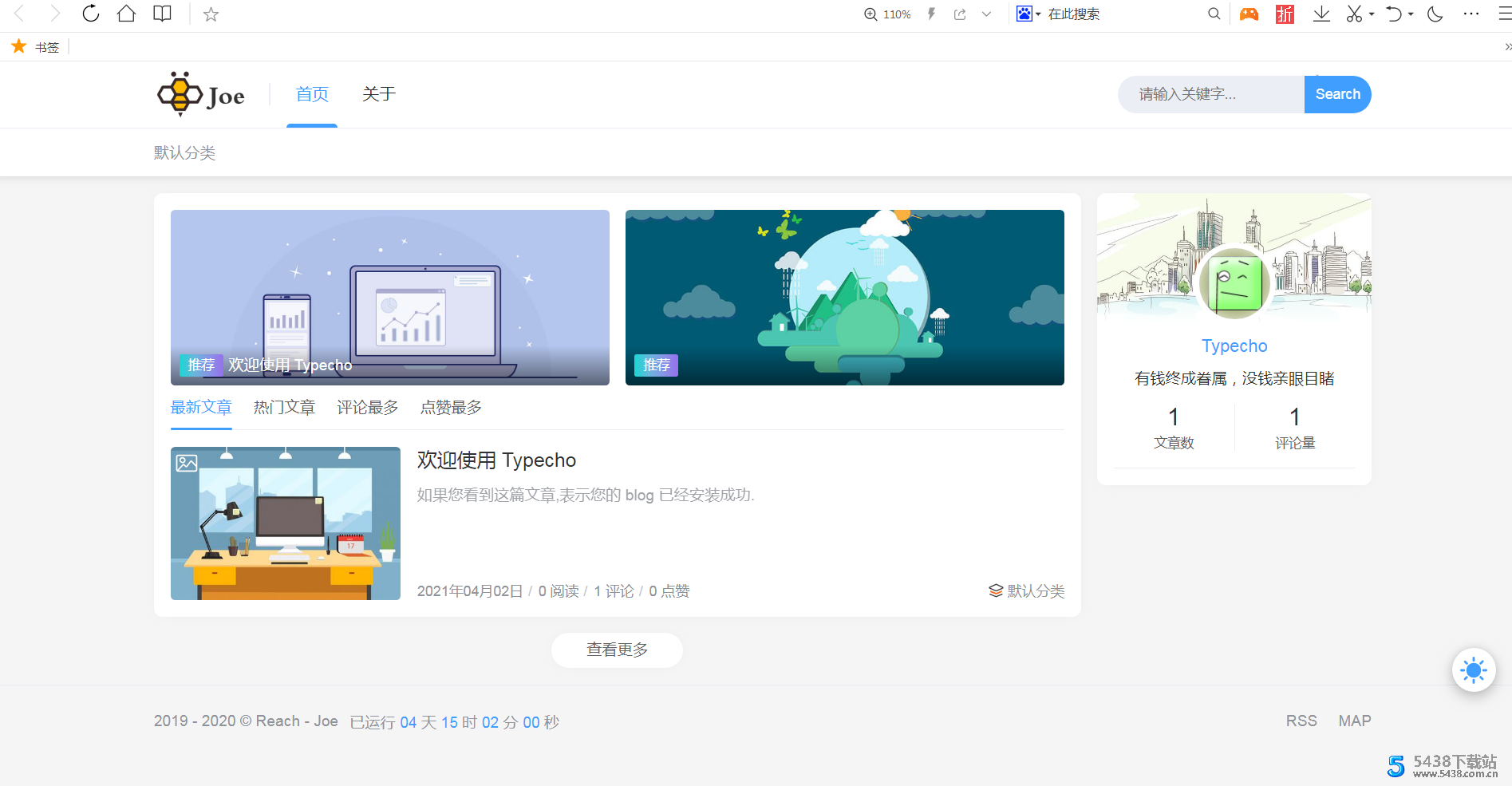Open the browser home icon

pos(126,14)
